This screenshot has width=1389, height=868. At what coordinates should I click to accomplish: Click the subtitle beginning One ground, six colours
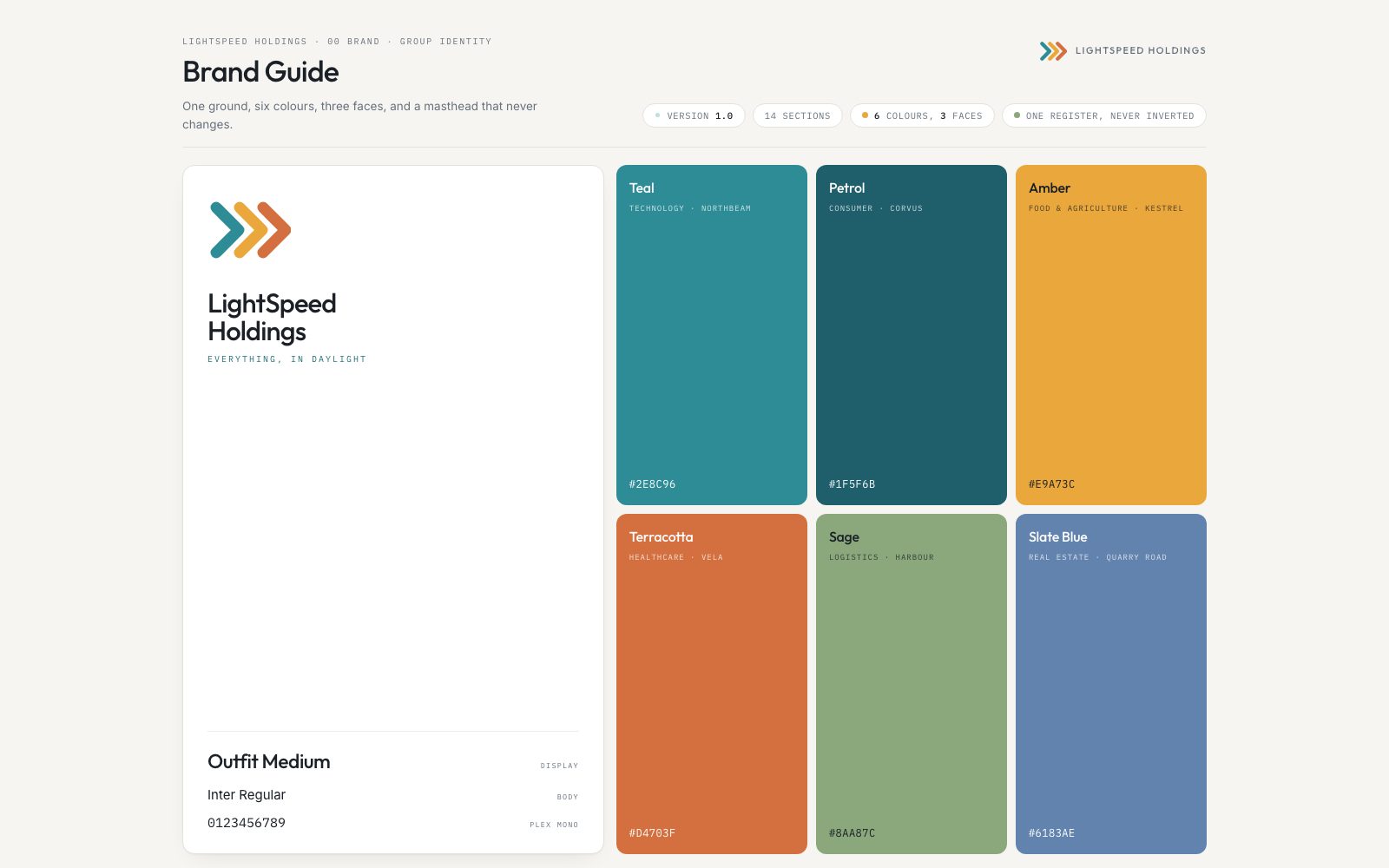click(x=359, y=115)
